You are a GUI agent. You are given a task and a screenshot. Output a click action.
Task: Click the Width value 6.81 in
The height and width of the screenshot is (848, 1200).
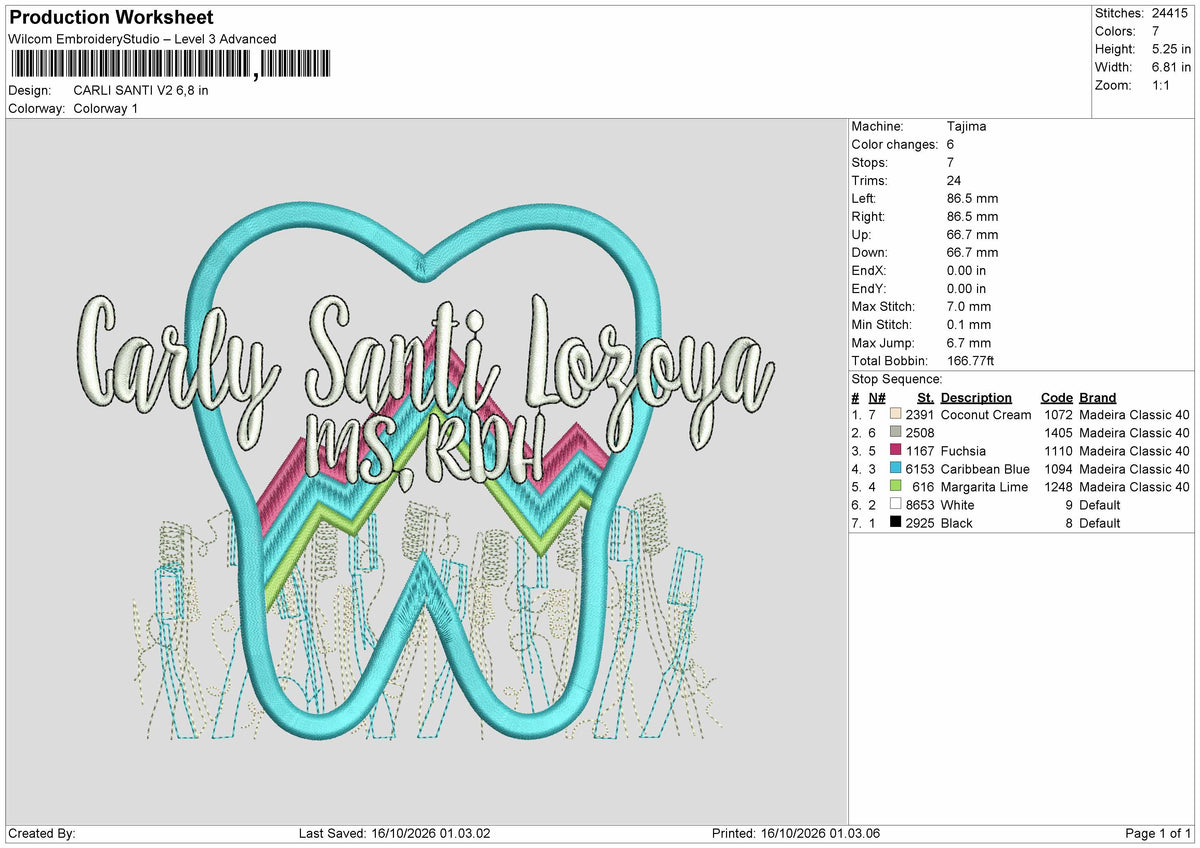1173,67
